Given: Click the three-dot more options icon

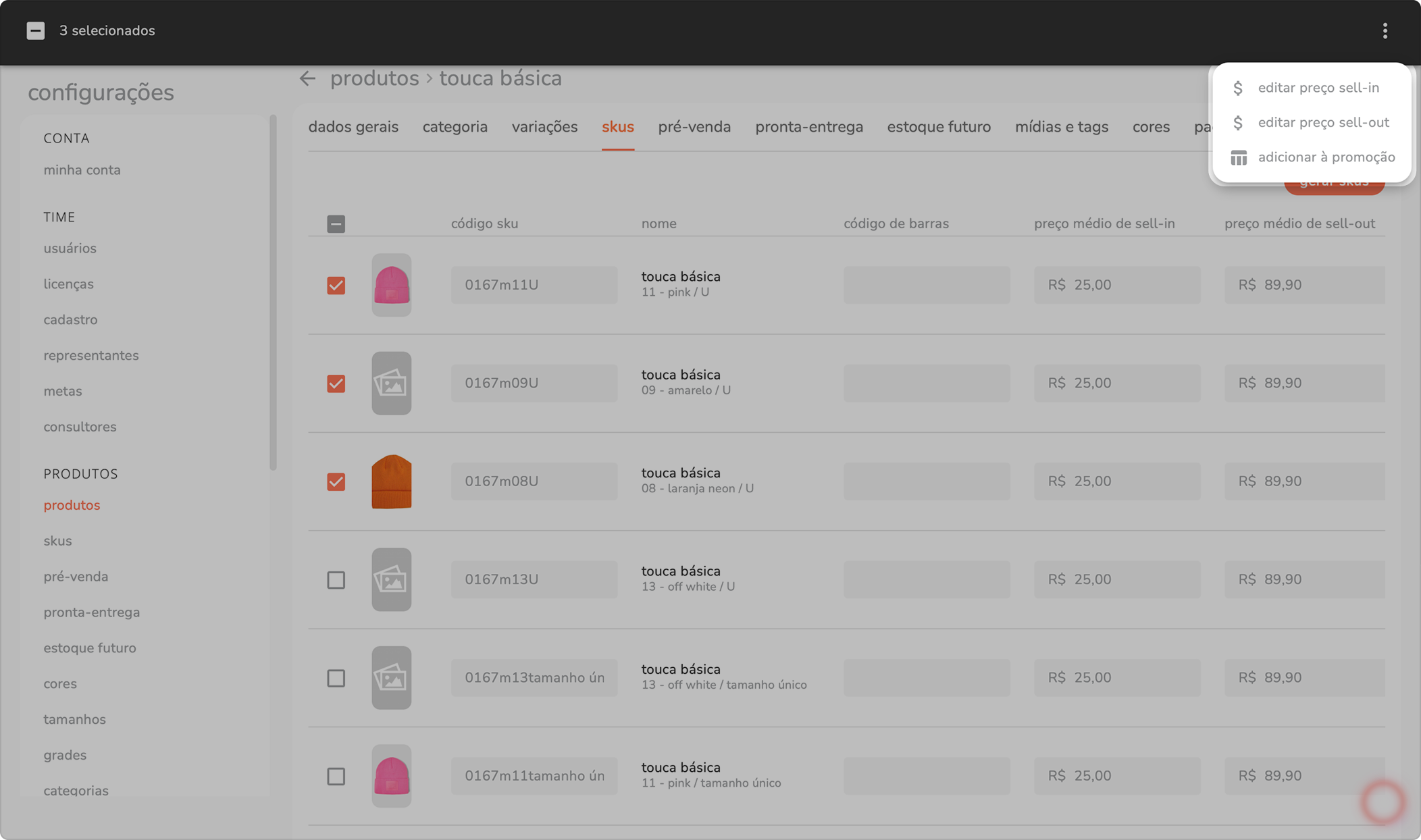Looking at the screenshot, I should [1385, 31].
